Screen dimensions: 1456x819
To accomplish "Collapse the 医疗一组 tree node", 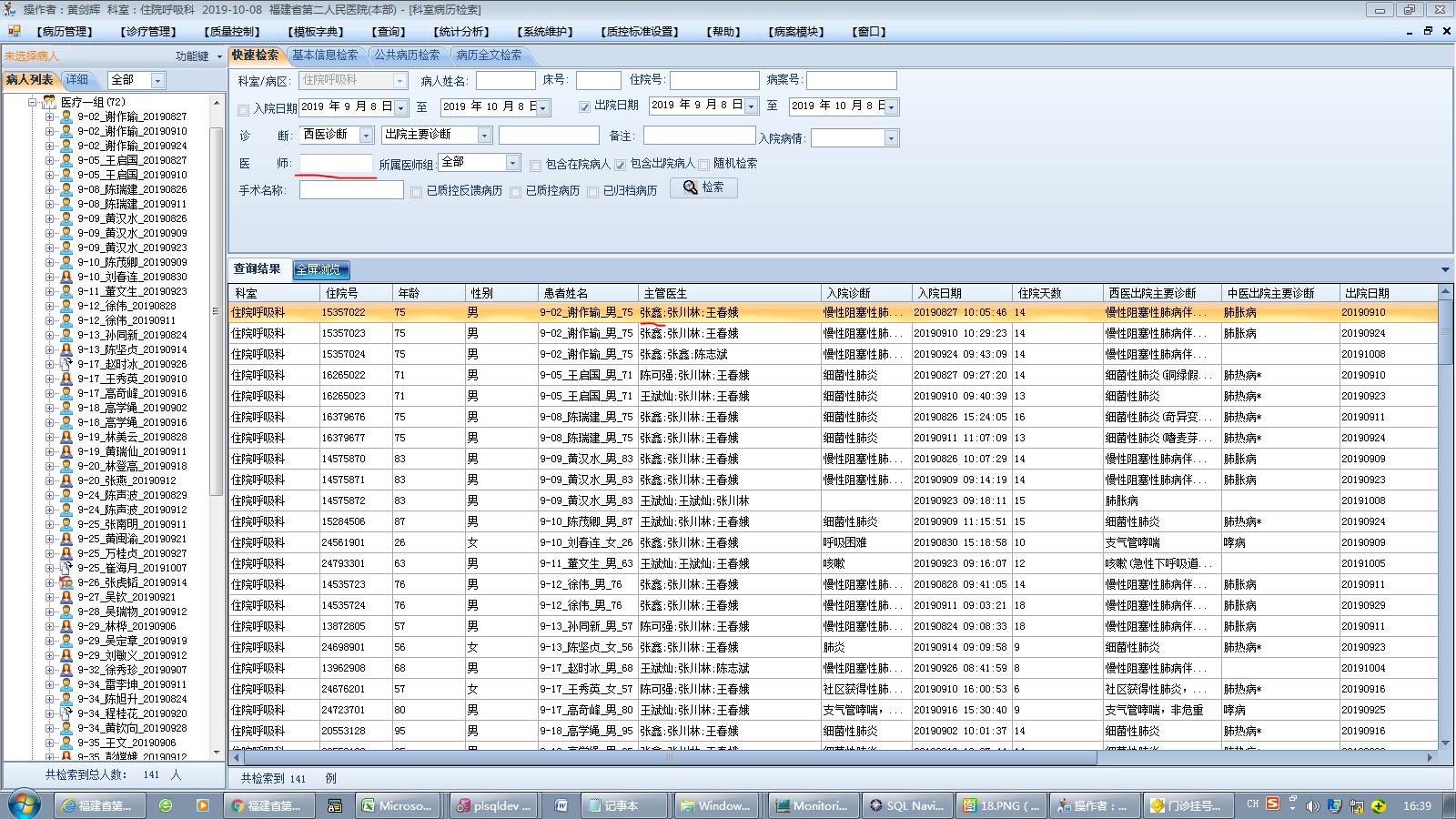I will point(33,102).
